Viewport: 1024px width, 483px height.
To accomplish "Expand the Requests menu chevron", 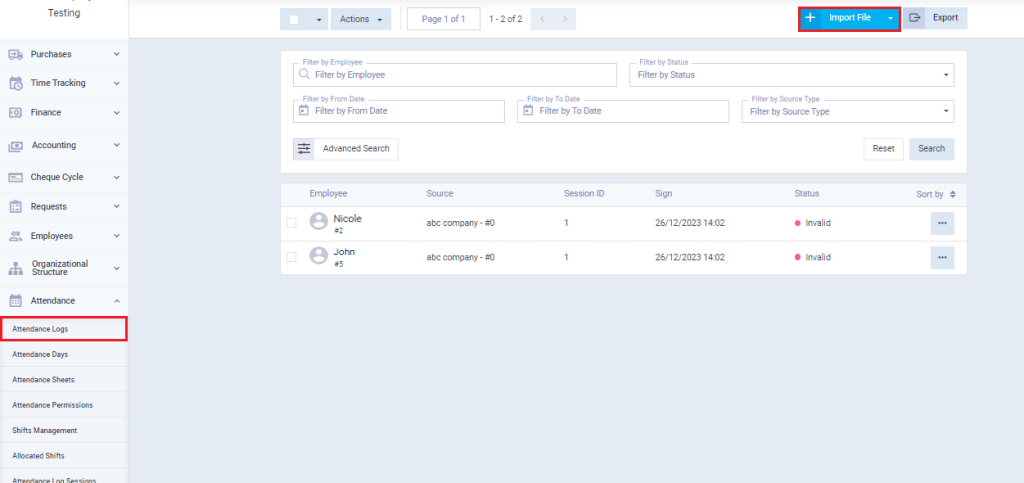I will [116, 207].
